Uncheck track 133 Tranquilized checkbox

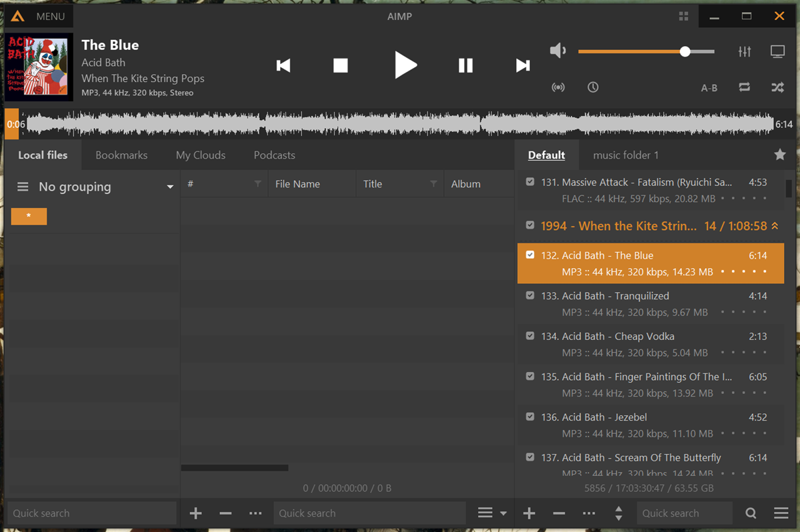(530, 295)
